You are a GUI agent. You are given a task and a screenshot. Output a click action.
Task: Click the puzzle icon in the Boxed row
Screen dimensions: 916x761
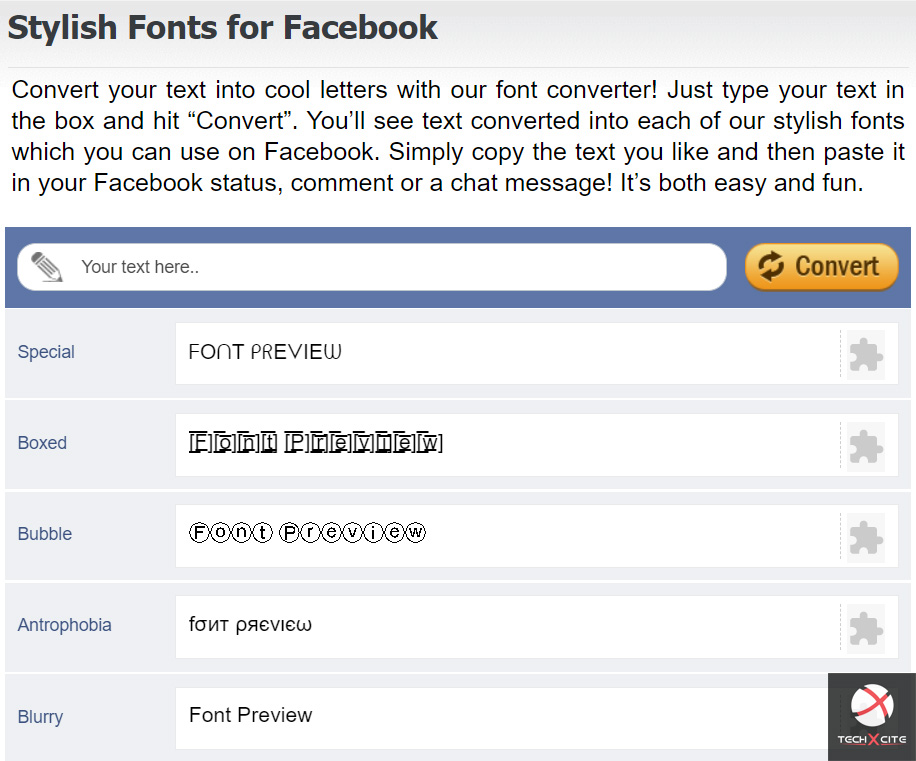click(x=866, y=447)
